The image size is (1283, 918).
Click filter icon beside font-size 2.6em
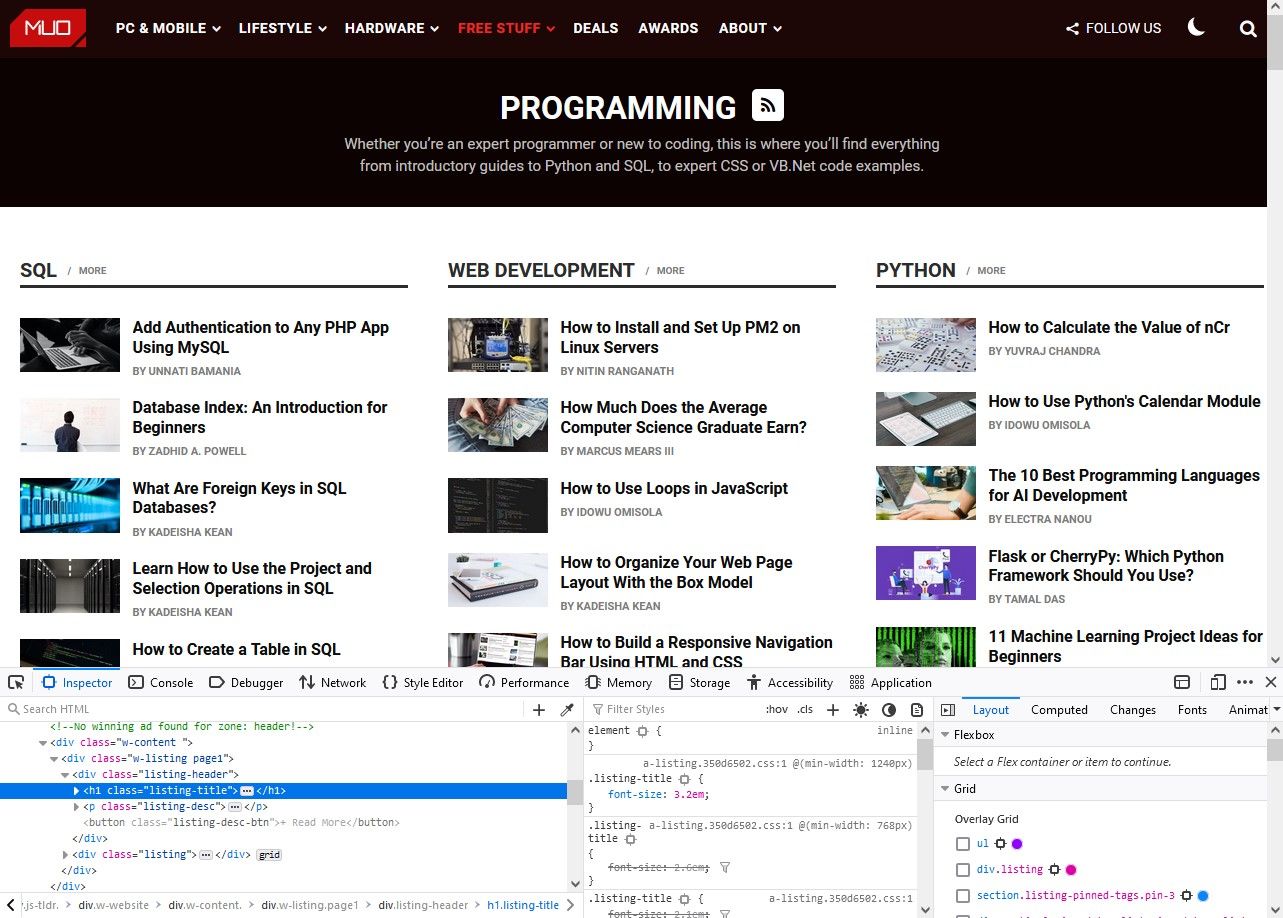coord(725,868)
